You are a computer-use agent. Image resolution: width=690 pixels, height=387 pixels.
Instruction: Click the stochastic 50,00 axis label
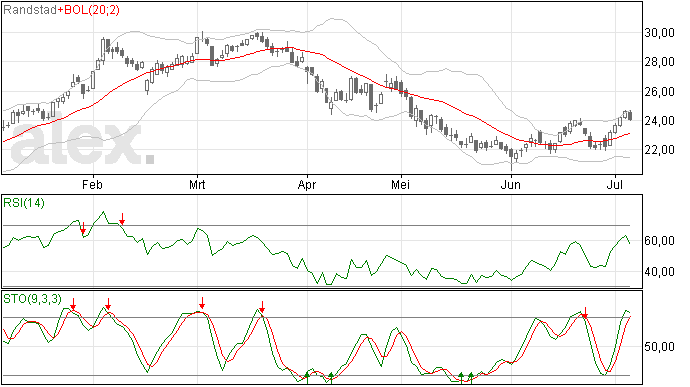tap(659, 347)
